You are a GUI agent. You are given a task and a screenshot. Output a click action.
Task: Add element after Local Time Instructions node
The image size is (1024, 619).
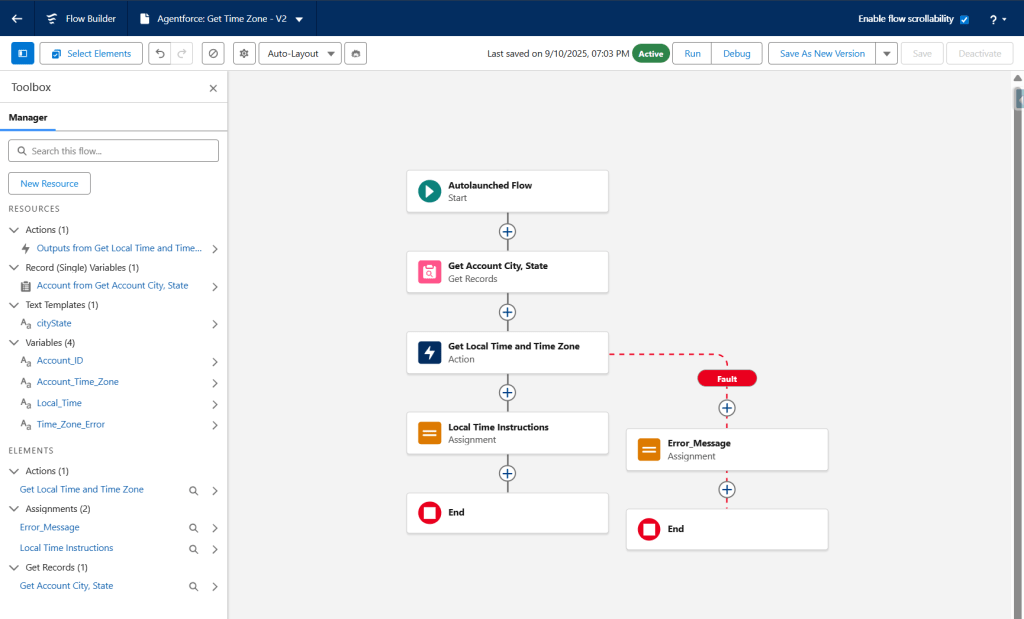pos(507,473)
